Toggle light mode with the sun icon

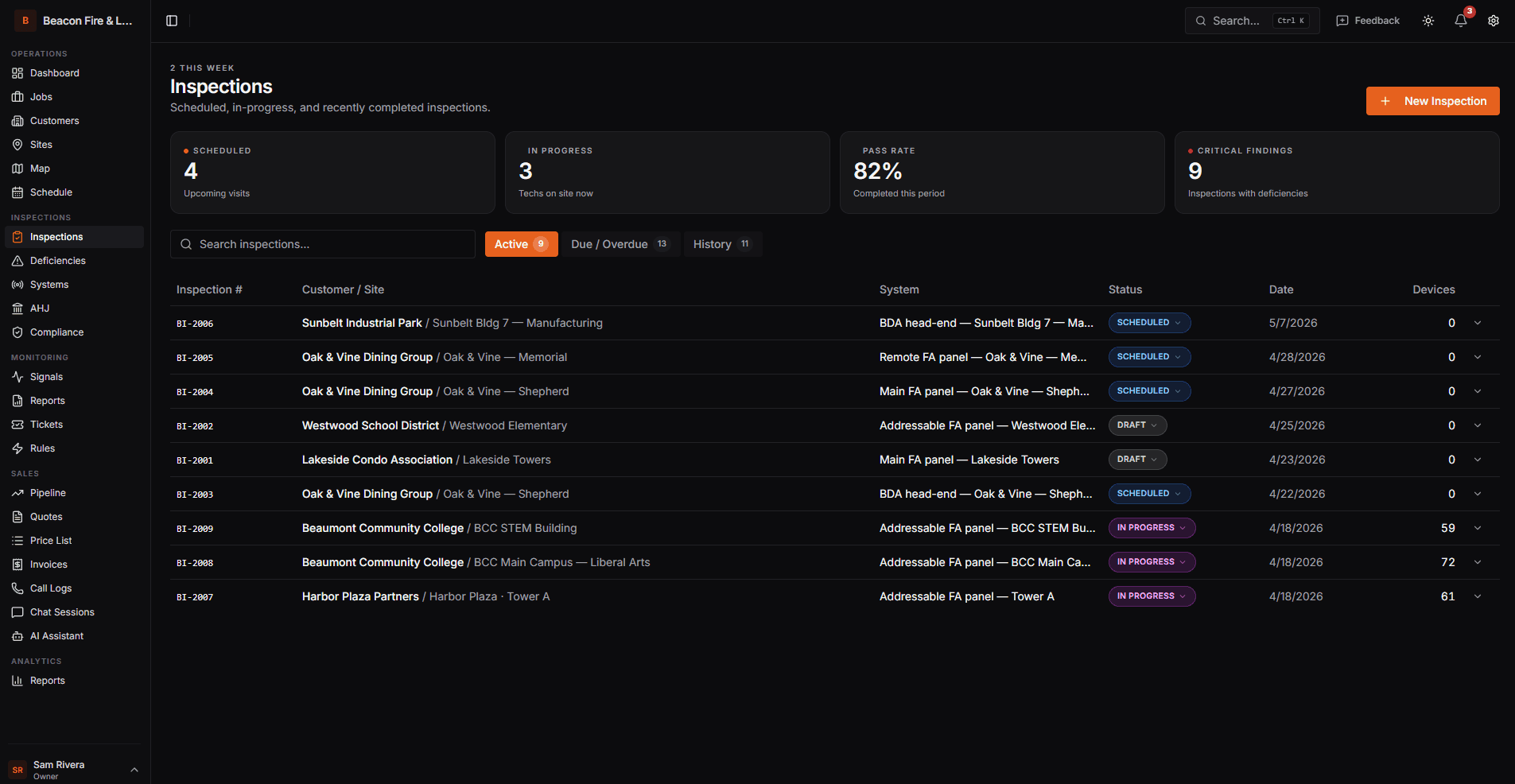click(x=1427, y=21)
